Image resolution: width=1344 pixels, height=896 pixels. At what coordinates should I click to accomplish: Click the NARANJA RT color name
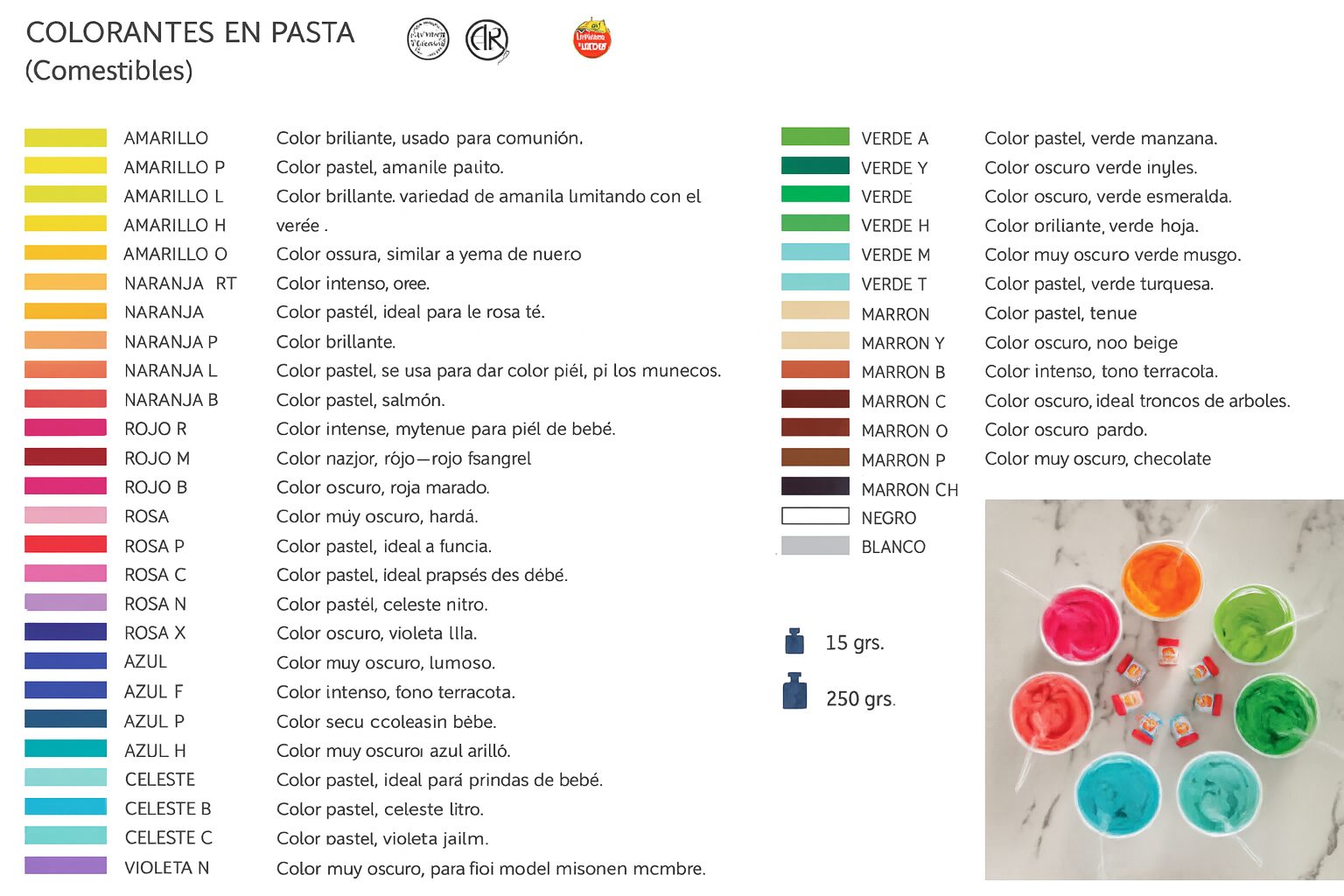pyautogui.click(x=180, y=283)
